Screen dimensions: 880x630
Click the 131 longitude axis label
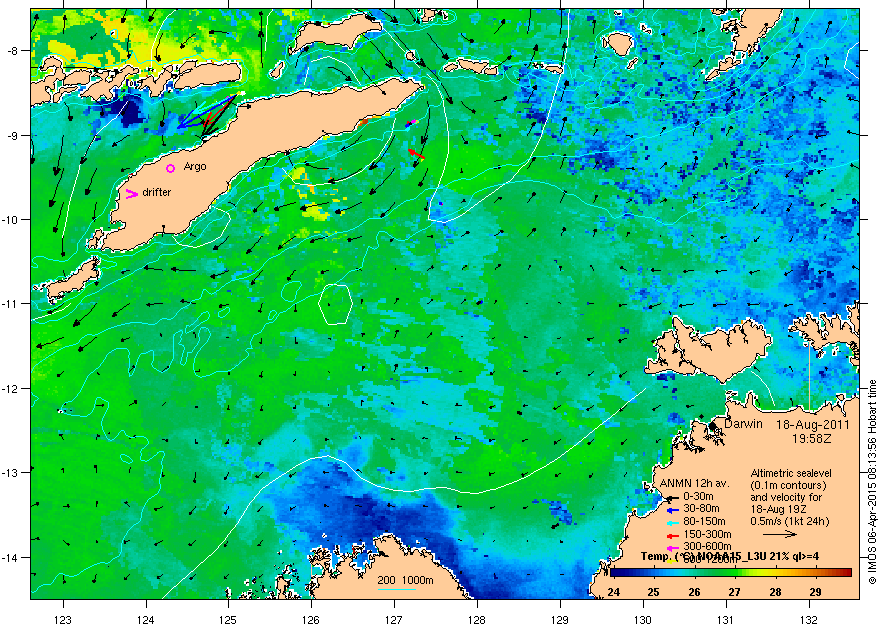[726, 620]
